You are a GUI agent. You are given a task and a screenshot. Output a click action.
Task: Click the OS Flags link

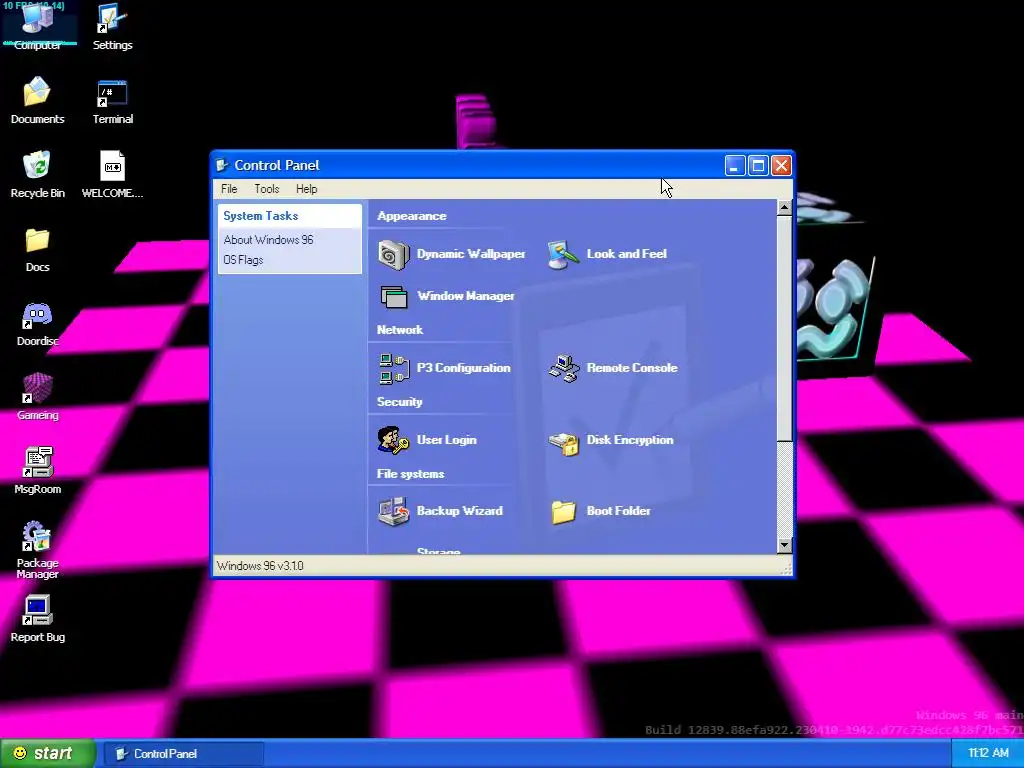coord(243,260)
